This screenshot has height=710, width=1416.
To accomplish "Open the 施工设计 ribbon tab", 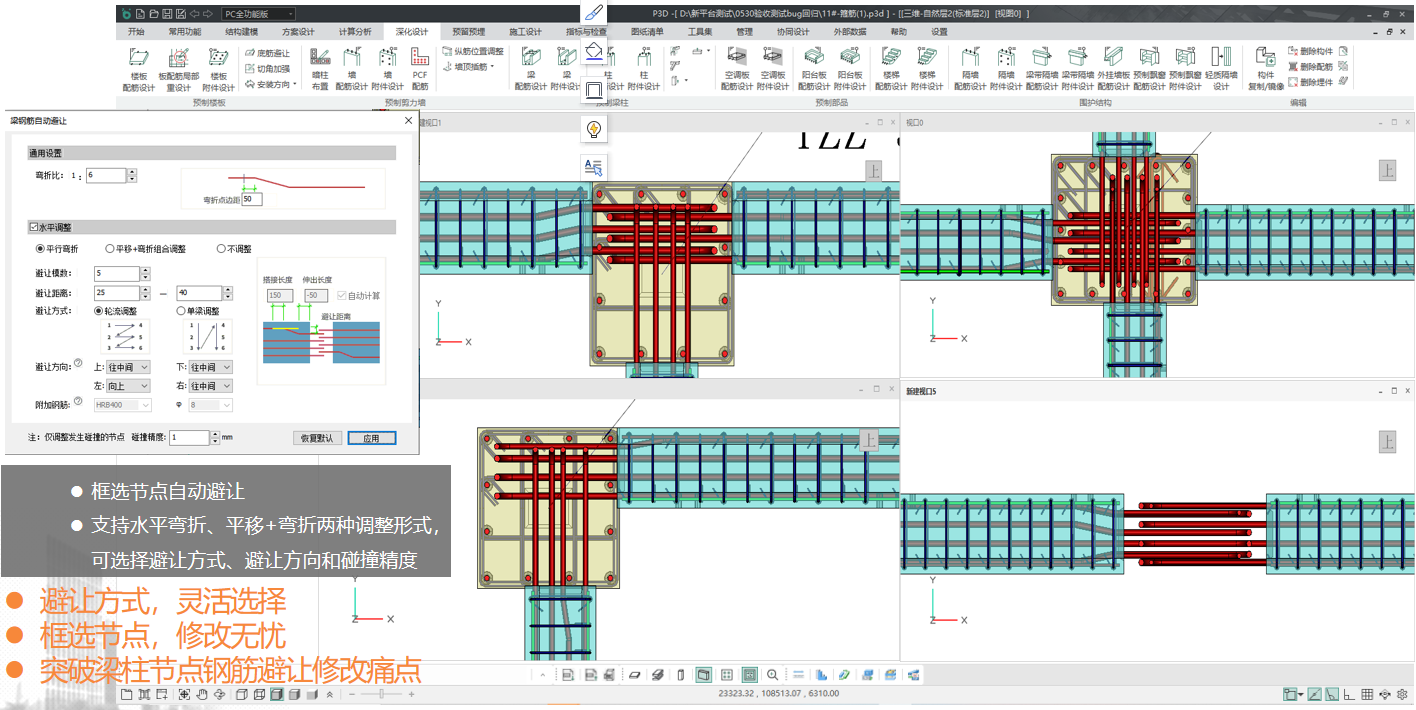I will coord(525,32).
